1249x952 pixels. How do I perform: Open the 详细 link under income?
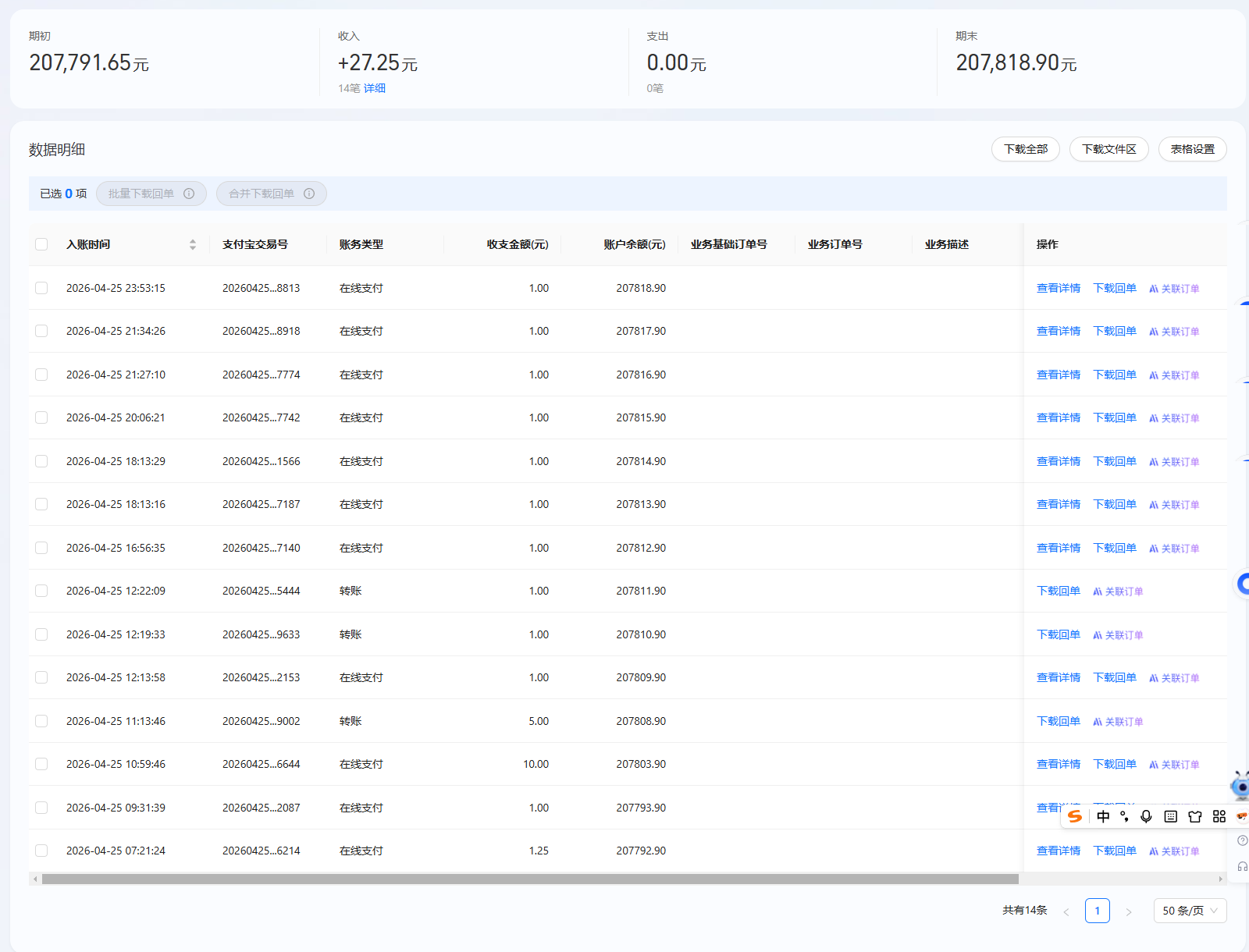[375, 88]
